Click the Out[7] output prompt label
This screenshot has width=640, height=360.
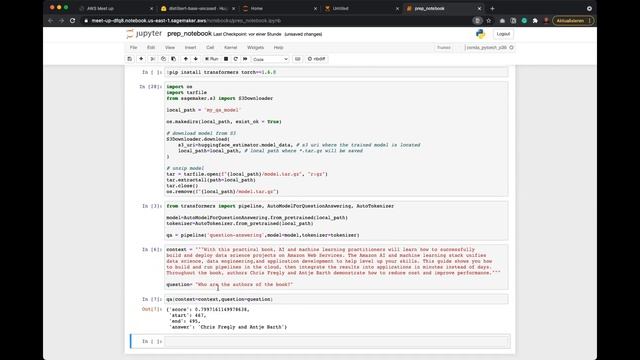click(x=152, y=309)
